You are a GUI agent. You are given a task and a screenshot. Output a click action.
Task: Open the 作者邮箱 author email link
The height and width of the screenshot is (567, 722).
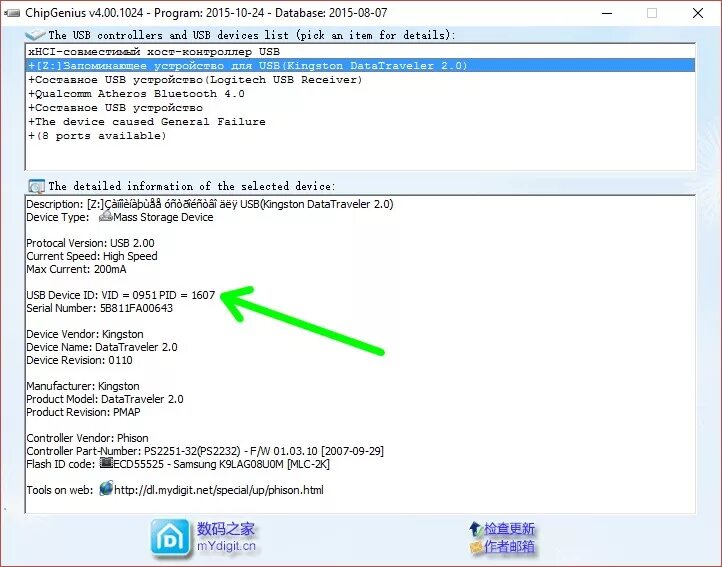coord(509,546)
